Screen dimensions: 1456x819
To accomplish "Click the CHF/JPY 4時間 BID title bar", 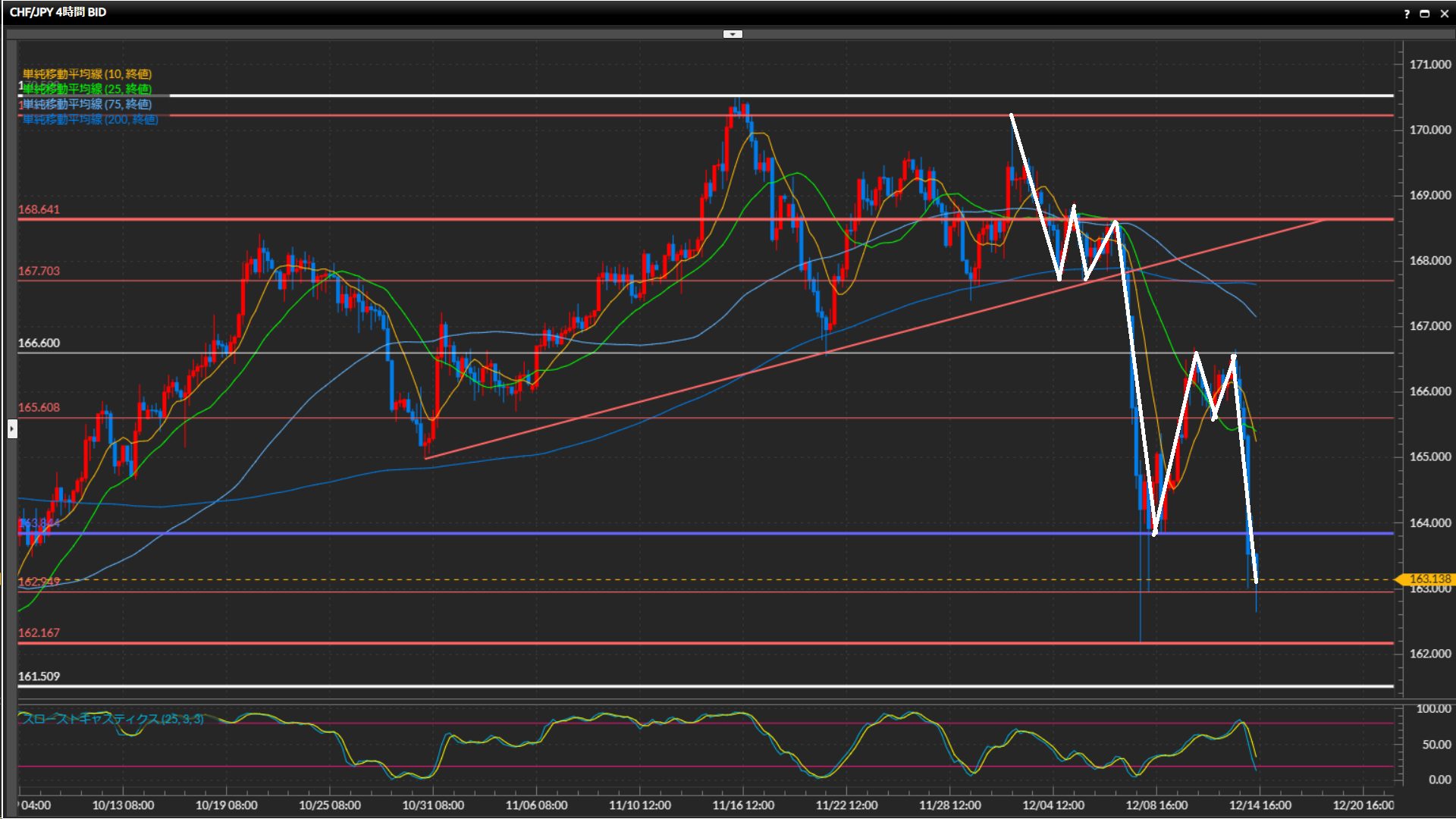I will pos(58,12).
